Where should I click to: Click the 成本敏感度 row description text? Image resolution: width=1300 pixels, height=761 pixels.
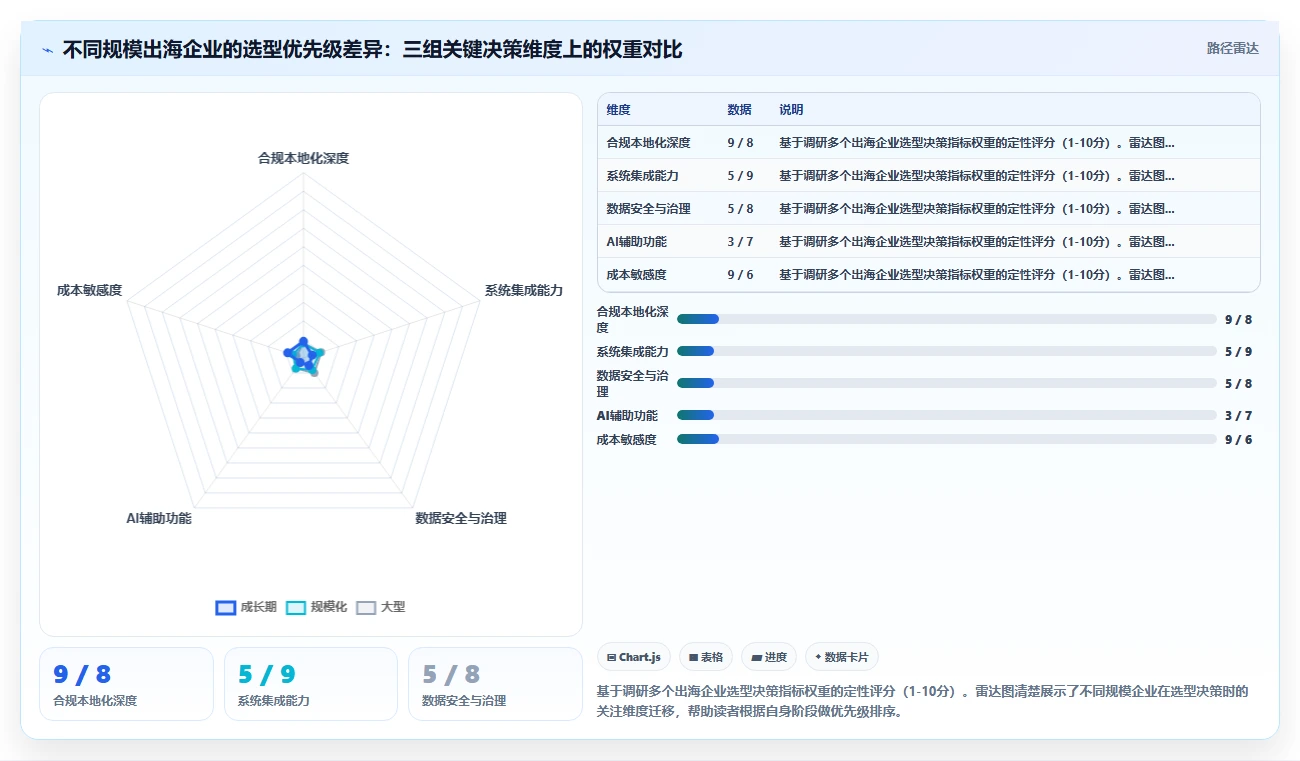[x=977, y=275]
